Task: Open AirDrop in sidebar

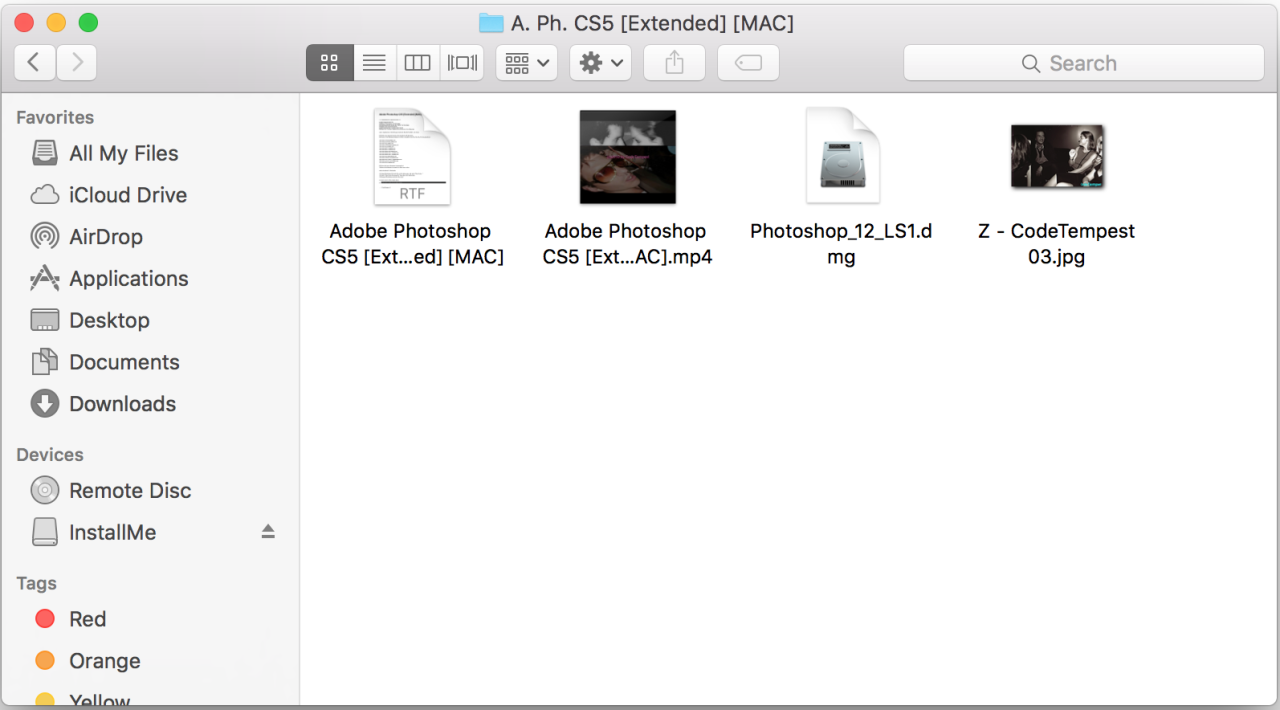Action: tap(105, 237)
